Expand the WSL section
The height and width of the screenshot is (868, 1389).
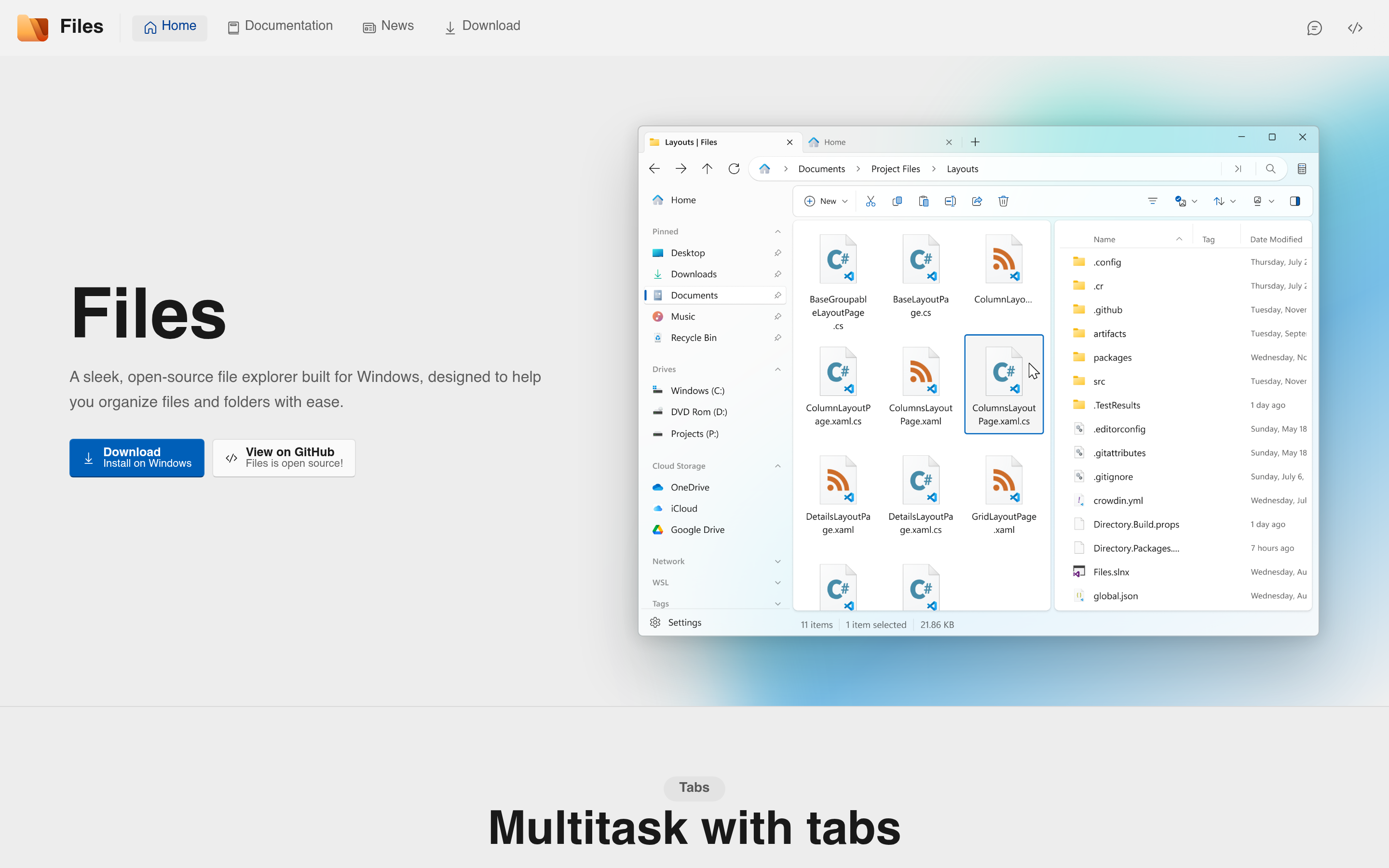(x=778, y=583)
